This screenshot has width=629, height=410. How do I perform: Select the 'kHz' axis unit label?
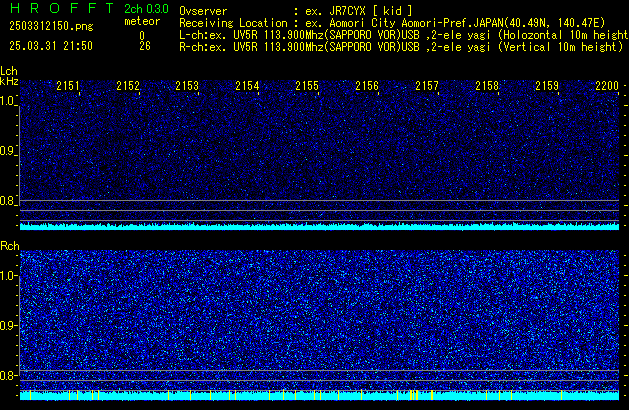pos(9,81)
